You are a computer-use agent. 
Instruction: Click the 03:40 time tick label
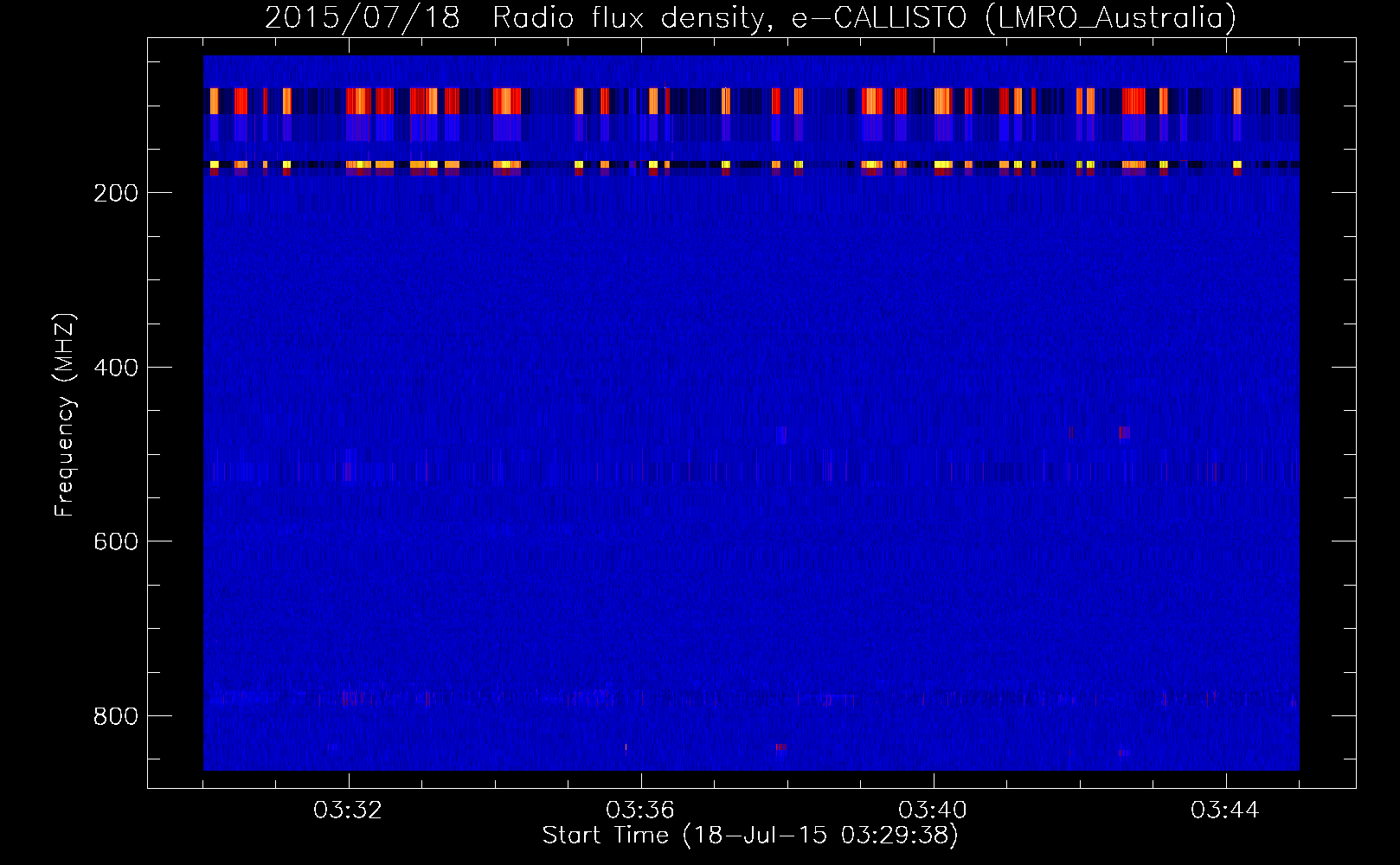coord(934,811)
